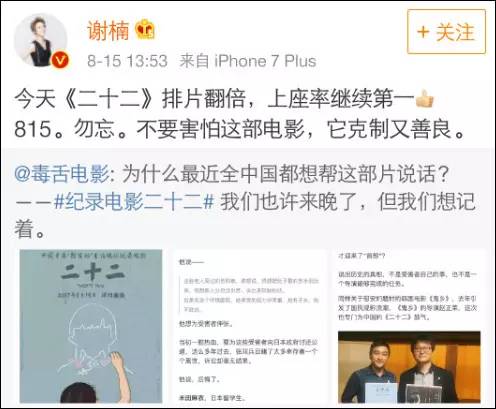The image size is (496, 409).
Task: Click the crown membership icon beside the name
Action: pyautogui.click(x=145, y=29)
